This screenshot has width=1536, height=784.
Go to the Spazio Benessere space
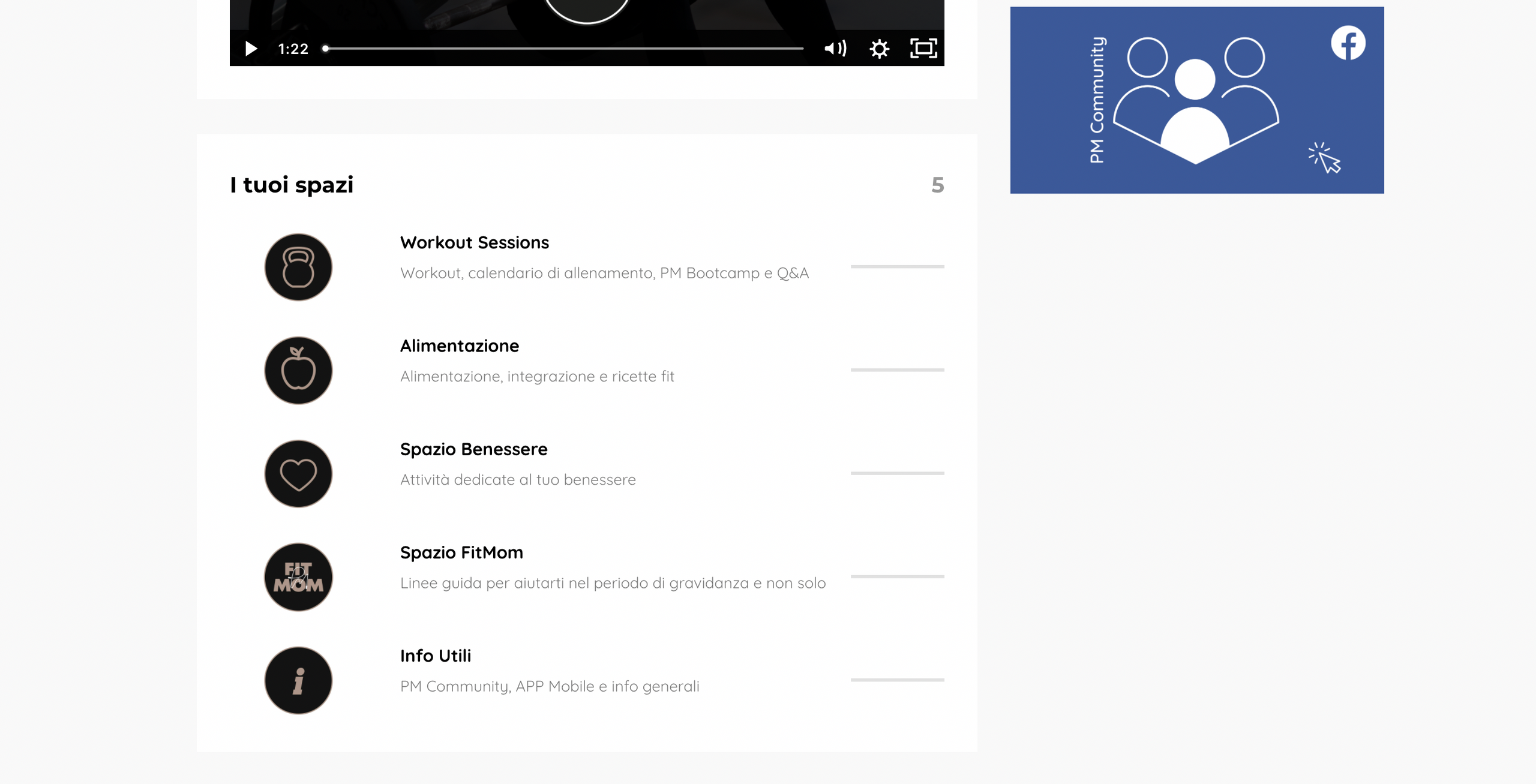(x=473, y=449)
